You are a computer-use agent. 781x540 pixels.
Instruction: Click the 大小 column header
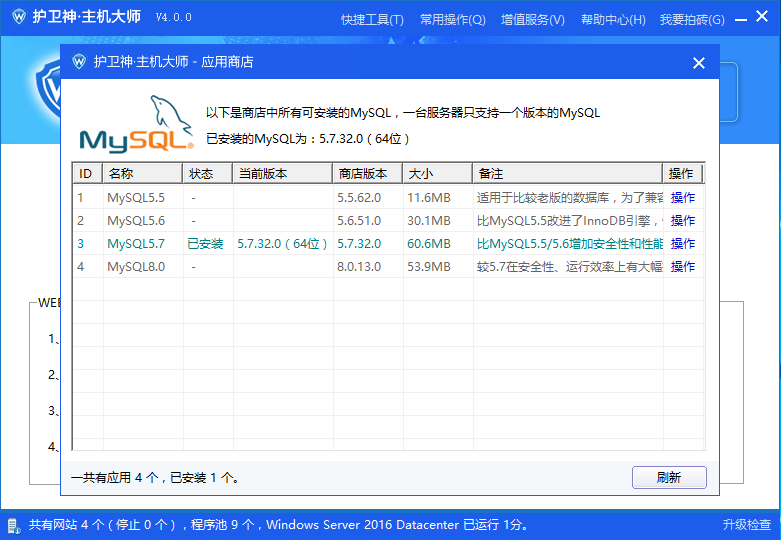coord(437,173)
